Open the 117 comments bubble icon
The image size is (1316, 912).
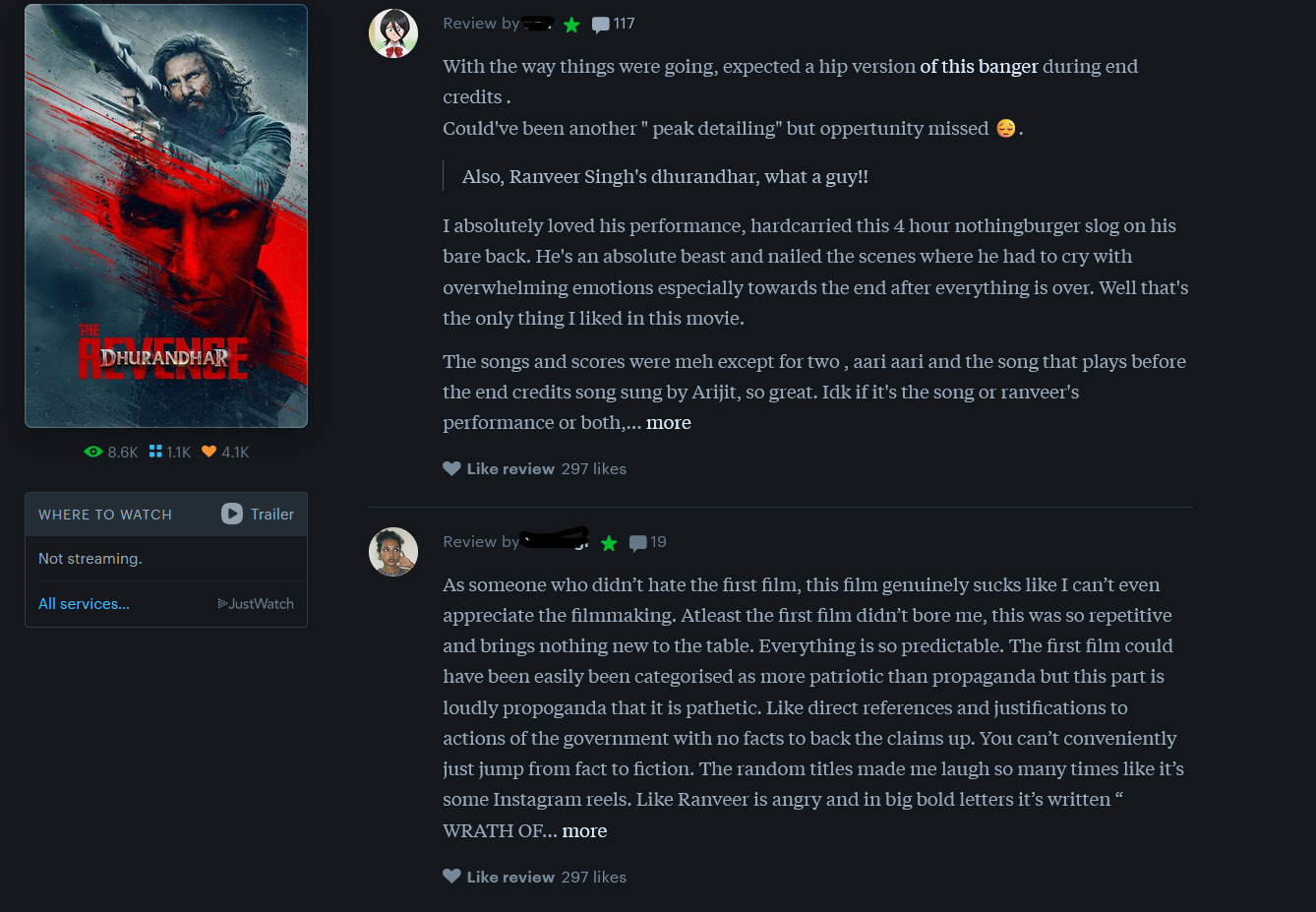click(x=600, y=25)
